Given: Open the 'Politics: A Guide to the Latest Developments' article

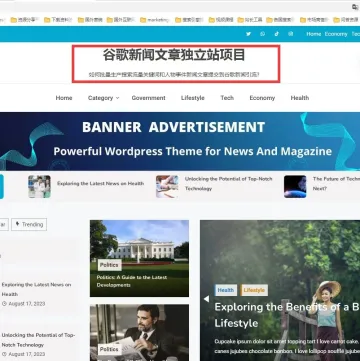Looking at the screenshot, I should [x=132, y=281].
